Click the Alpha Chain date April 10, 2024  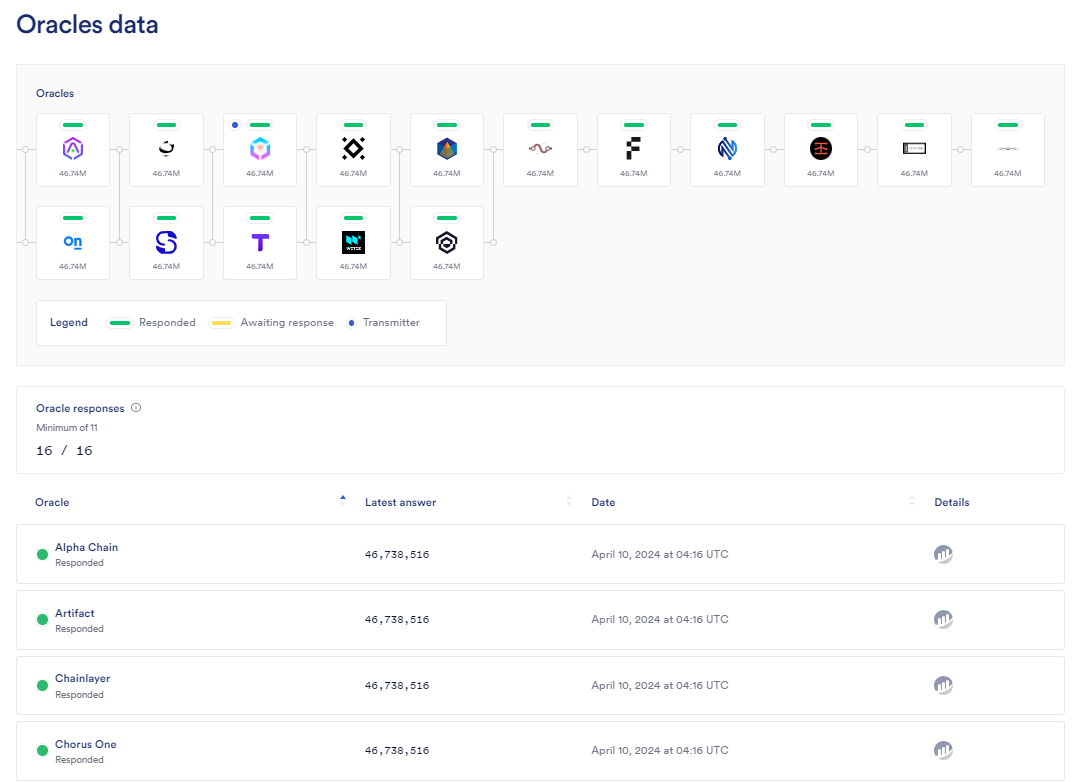tap(660, 554)
